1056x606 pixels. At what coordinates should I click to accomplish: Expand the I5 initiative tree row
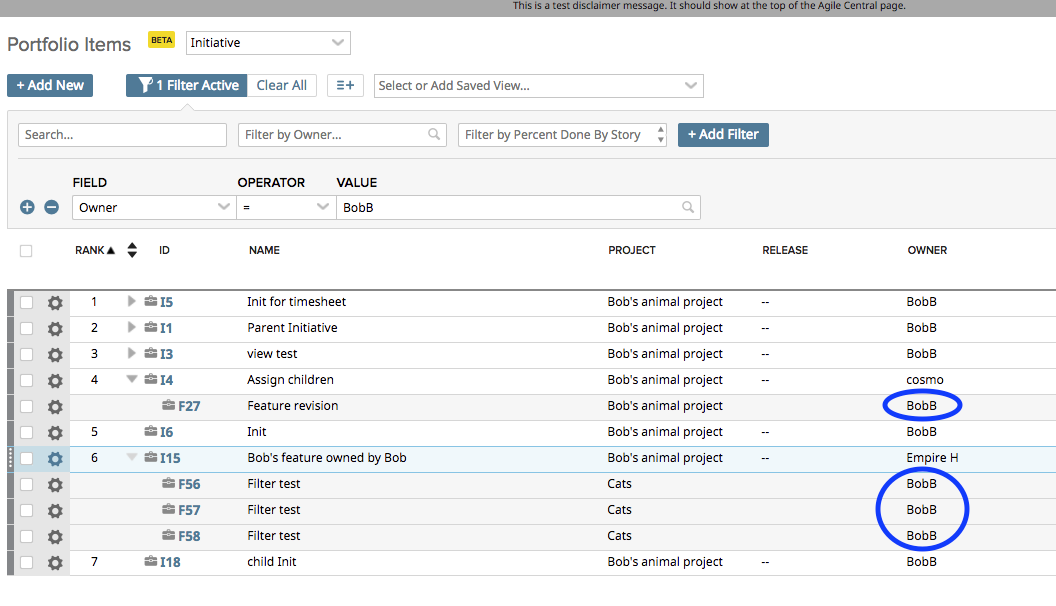[x=131, y=302]
